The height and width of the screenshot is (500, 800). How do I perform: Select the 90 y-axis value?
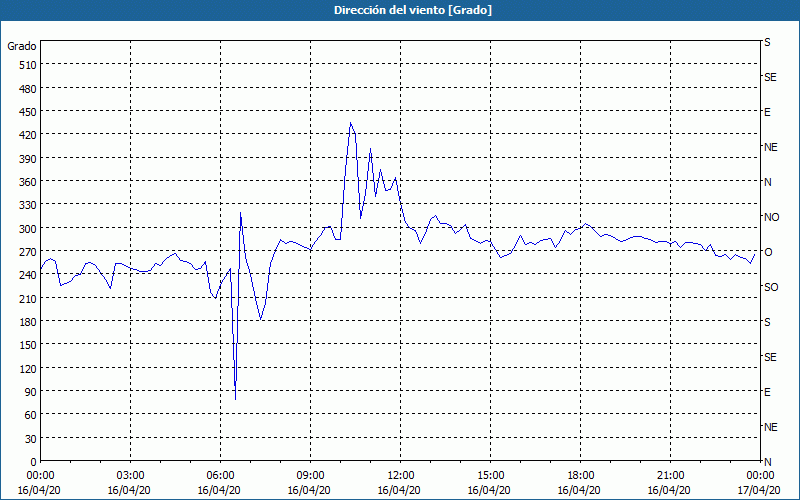[31, 392]
